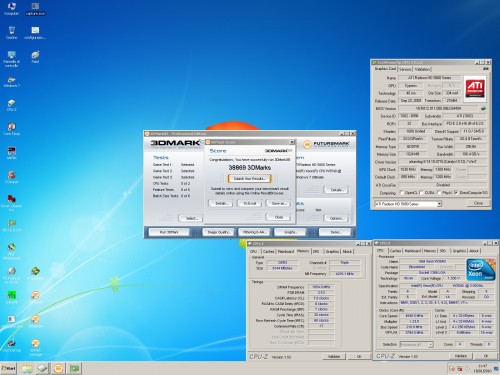Open the Paint desktop shortcut
The width and height of the screenshot is (500, 375).
click(35, 57)
